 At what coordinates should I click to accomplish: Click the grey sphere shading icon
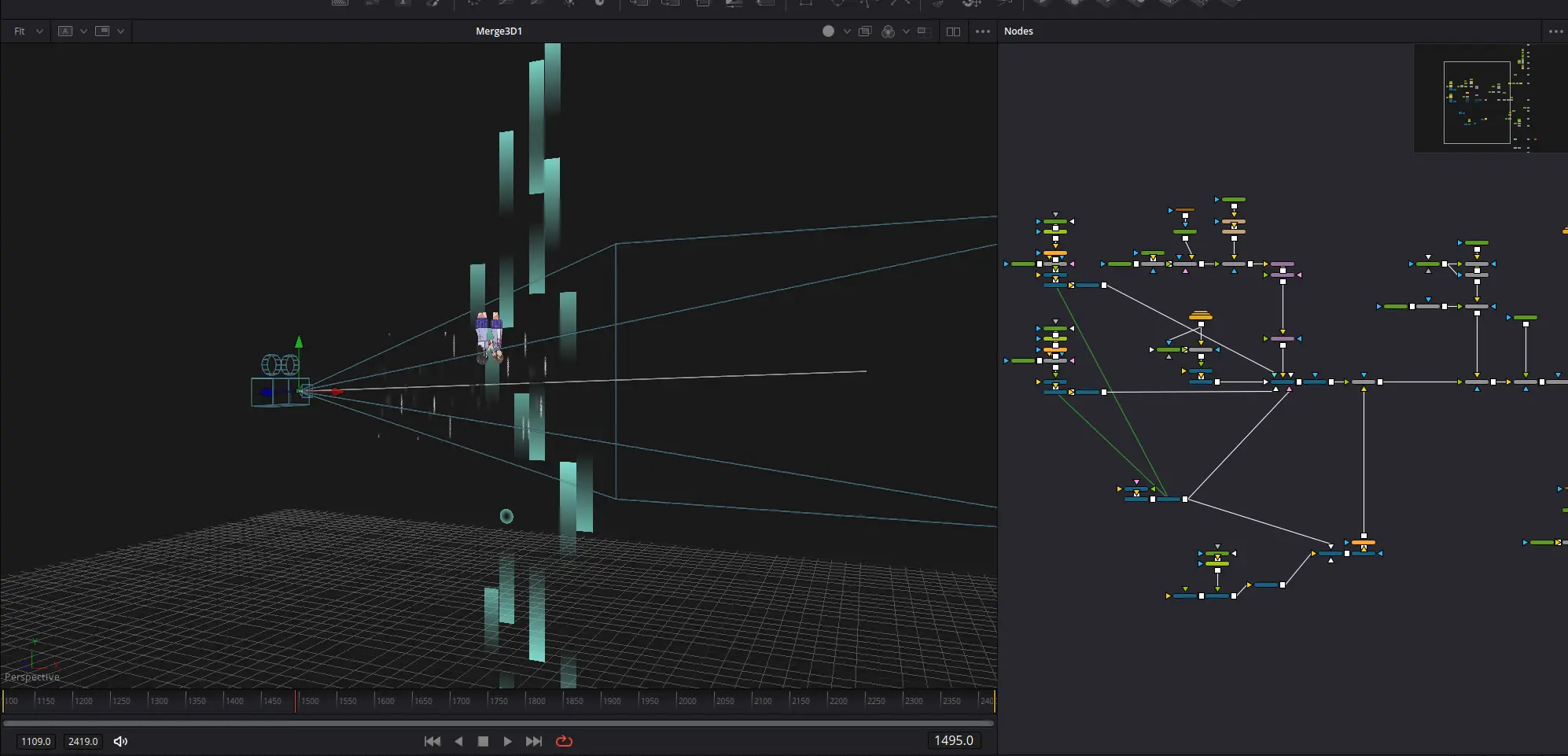tap(828, 31)
